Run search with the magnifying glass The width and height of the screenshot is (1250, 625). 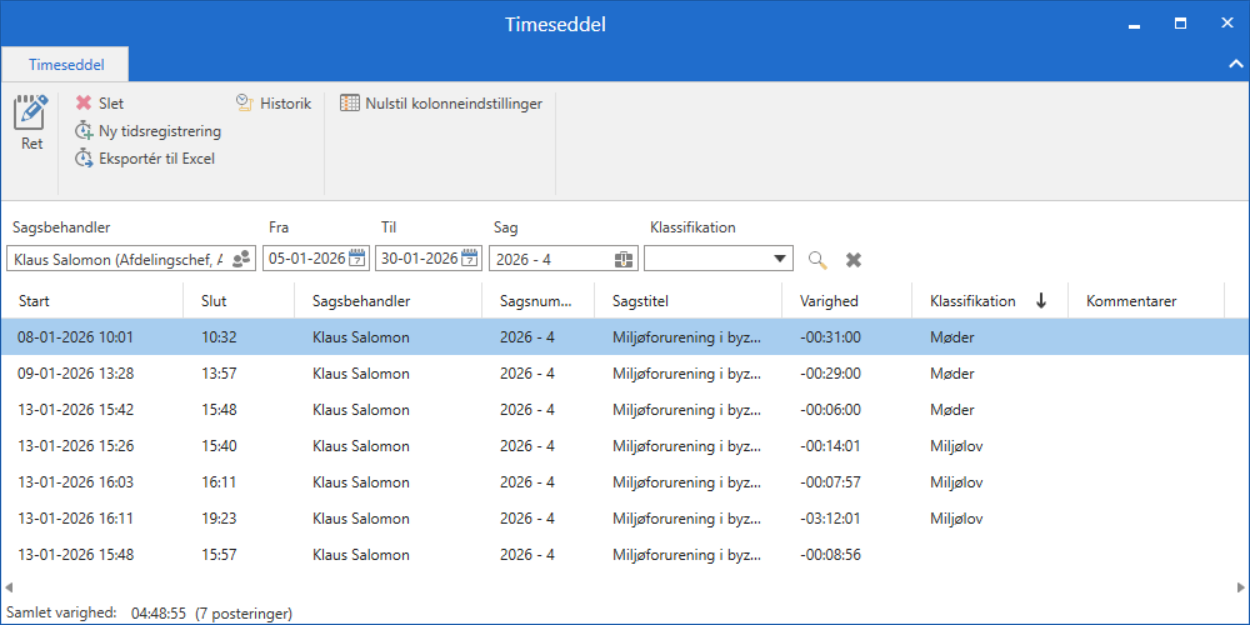[x=818, y=260]
